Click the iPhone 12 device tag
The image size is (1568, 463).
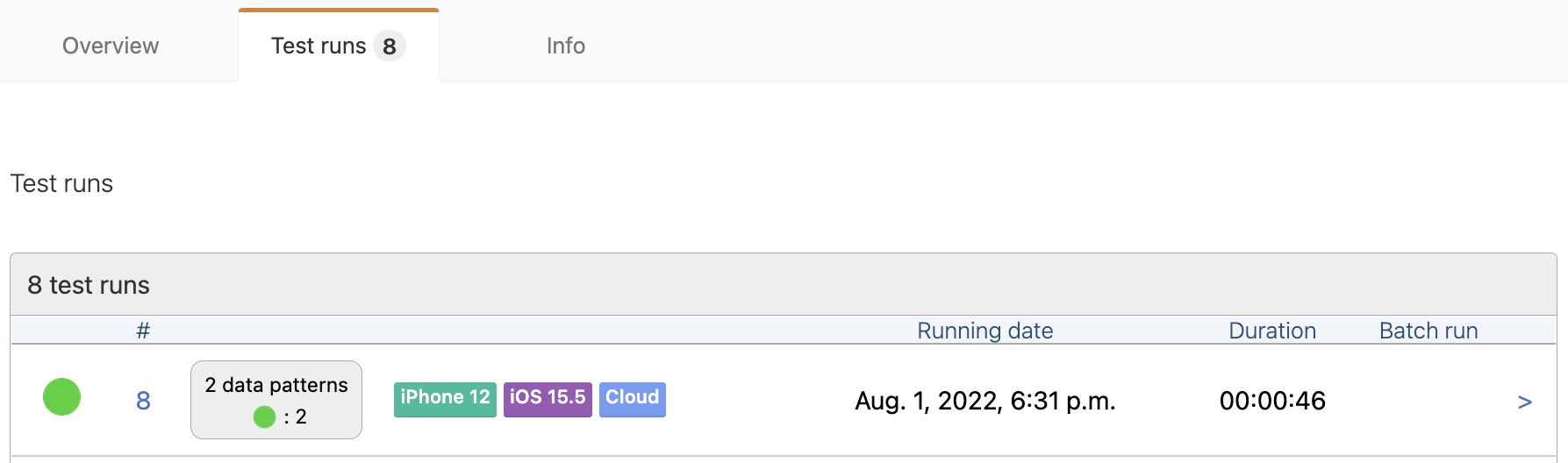pyautogui.click(x=445, y=399)
